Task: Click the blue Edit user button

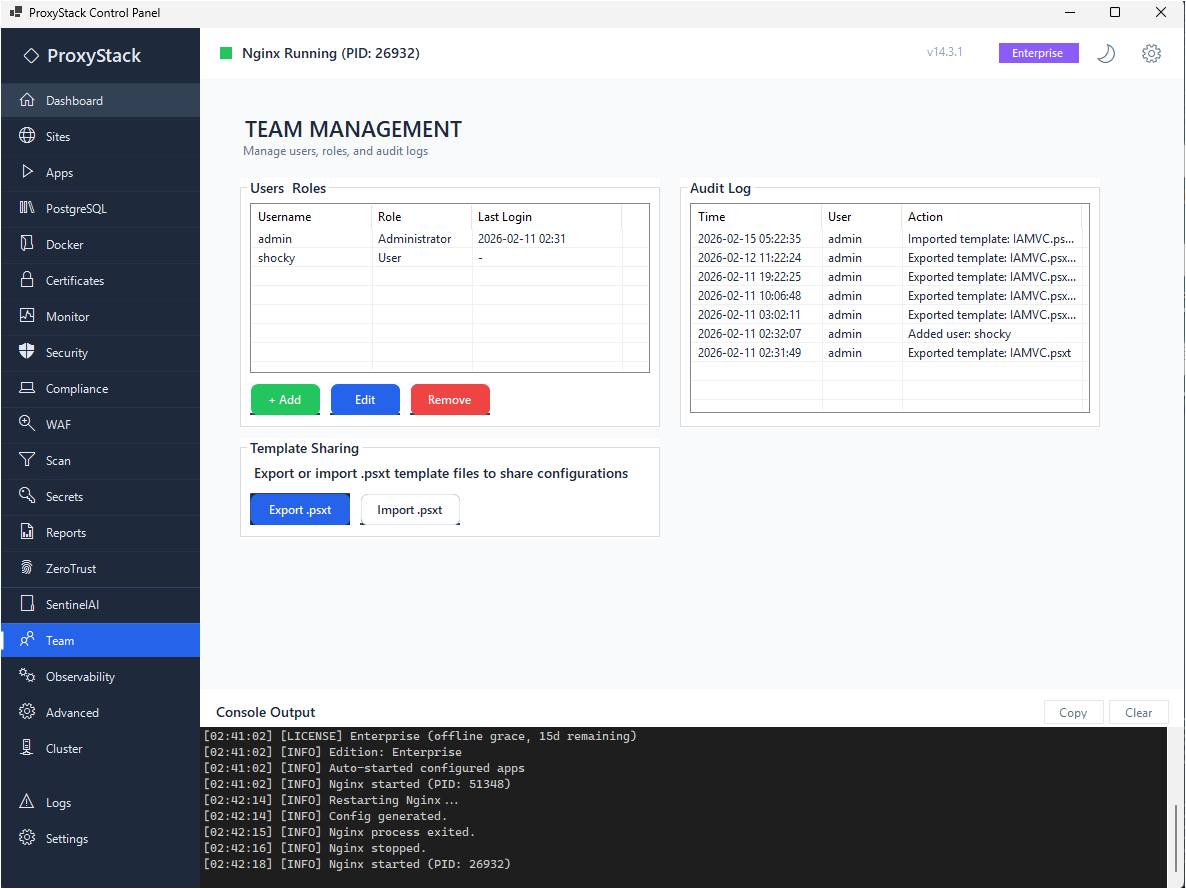Action: (x=365, y=399)
